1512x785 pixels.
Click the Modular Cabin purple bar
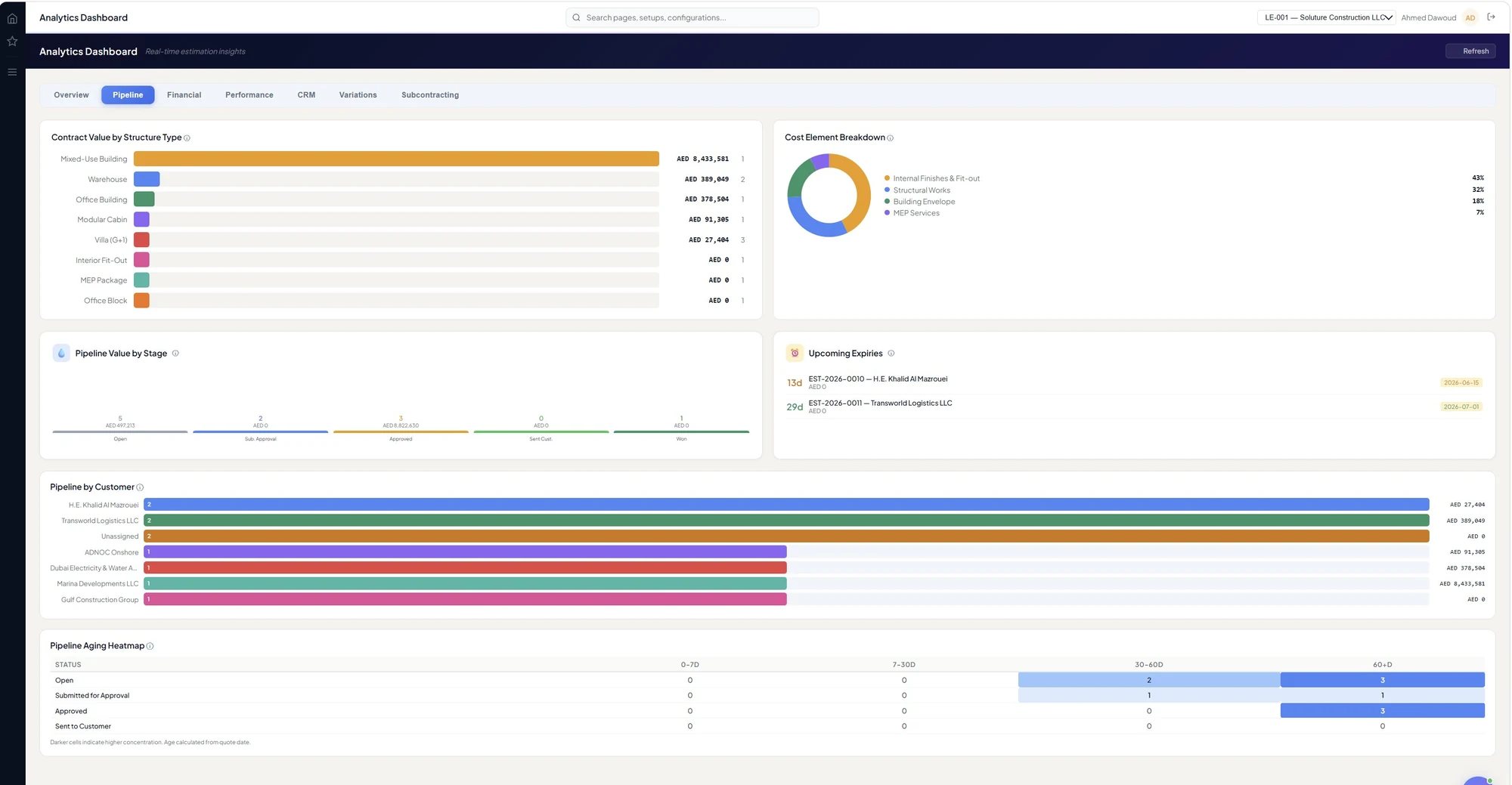(141, 220)
